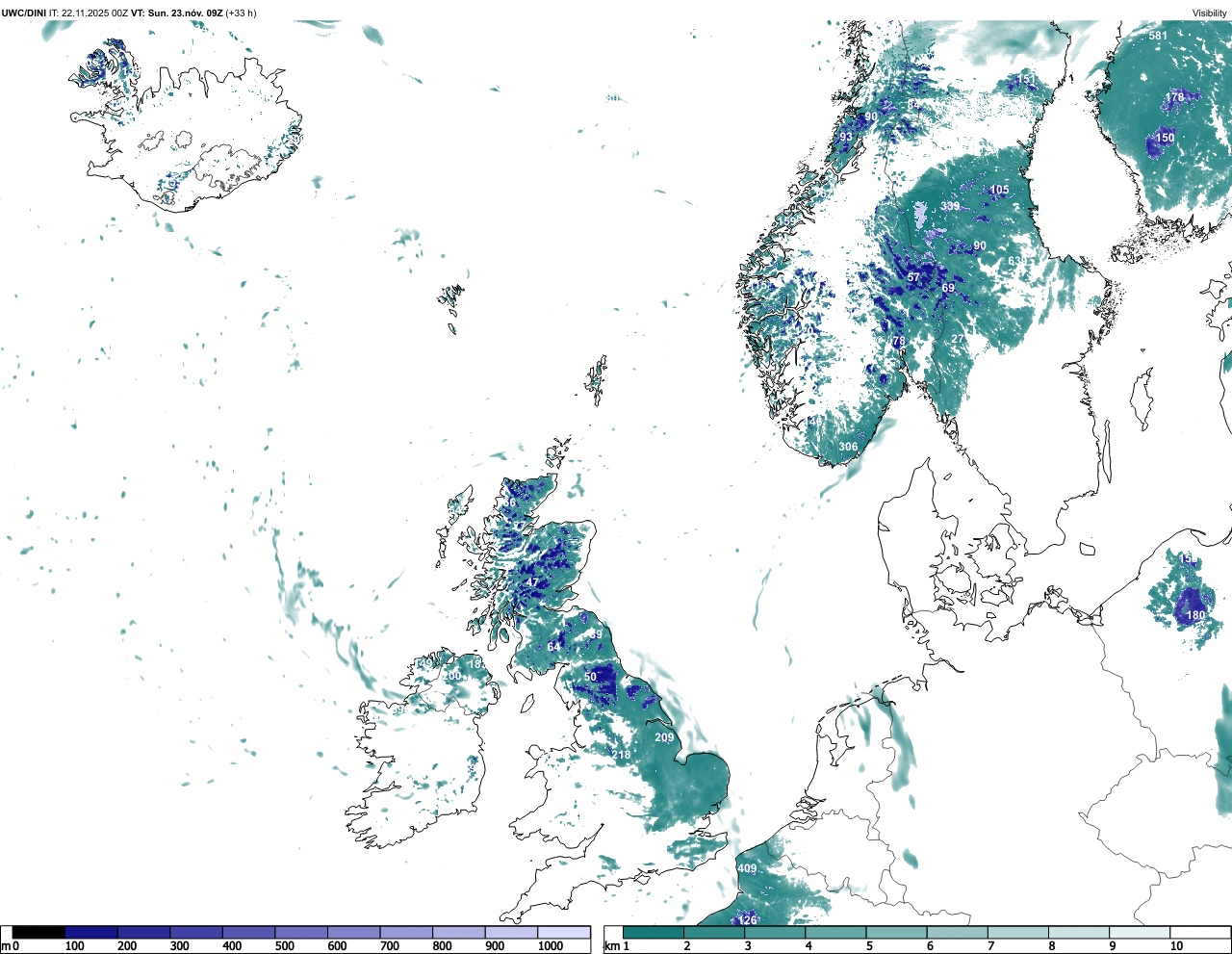Image resolution: width=1232 pixels, height=954 pixels.
Task: Click the 300–400 m legend color block
Action: click(196, 932)
